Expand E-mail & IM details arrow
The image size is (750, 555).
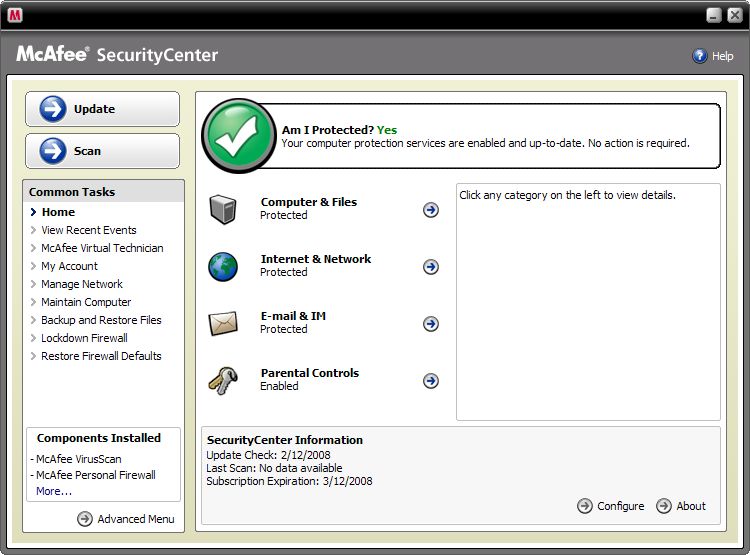tap(431, 324)
